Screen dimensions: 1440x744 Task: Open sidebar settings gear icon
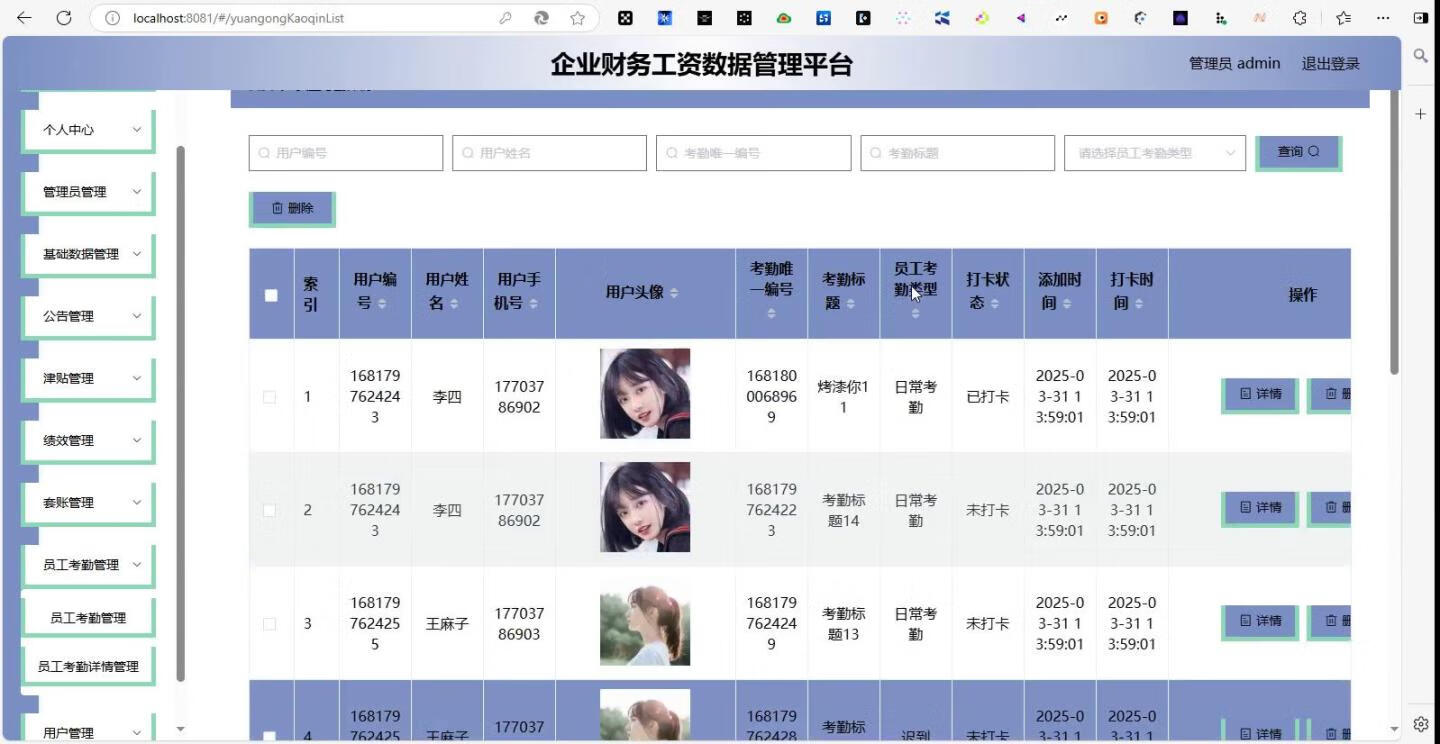[x=1421, y=724]
